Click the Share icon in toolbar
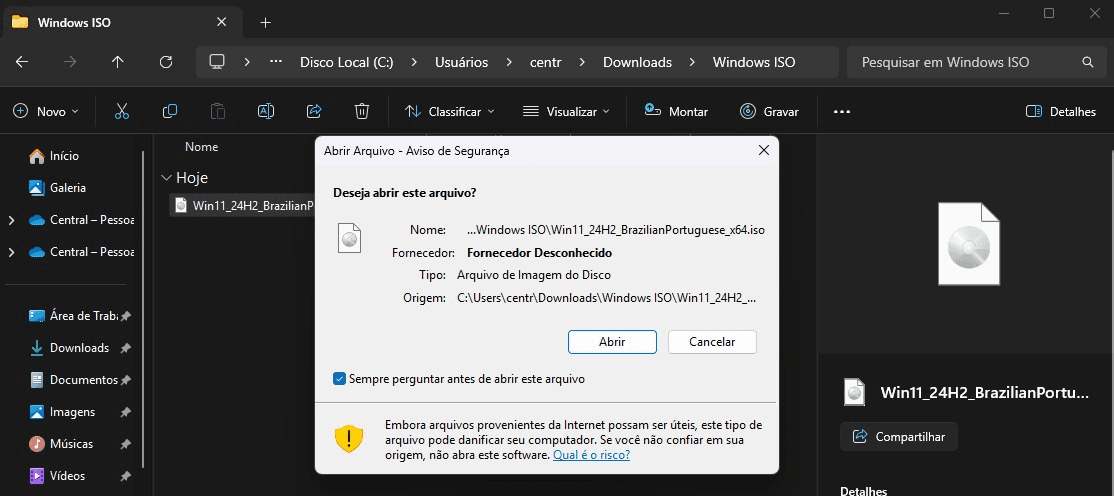Image resolution: width=1114 pixels, height=496 pixels. (x=313, y=112)
